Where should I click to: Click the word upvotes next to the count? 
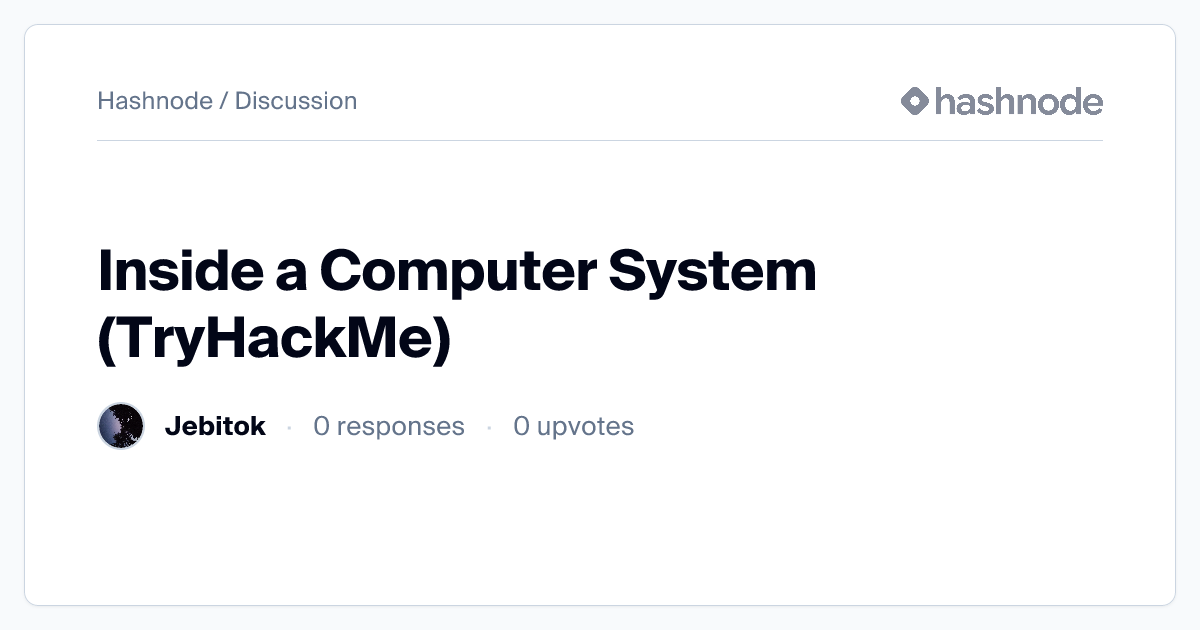(585, 426)
